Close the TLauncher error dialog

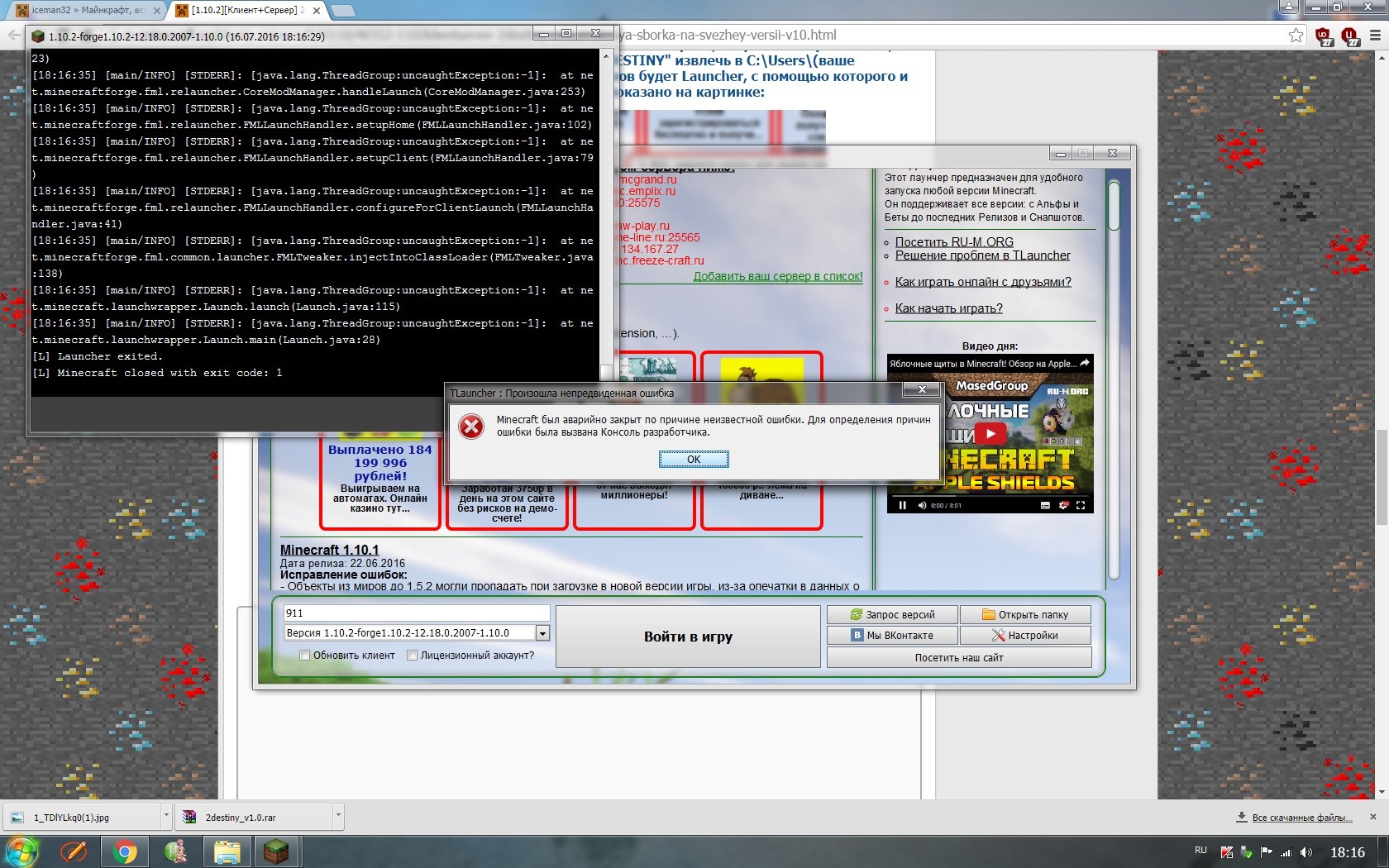coord(922,389)
